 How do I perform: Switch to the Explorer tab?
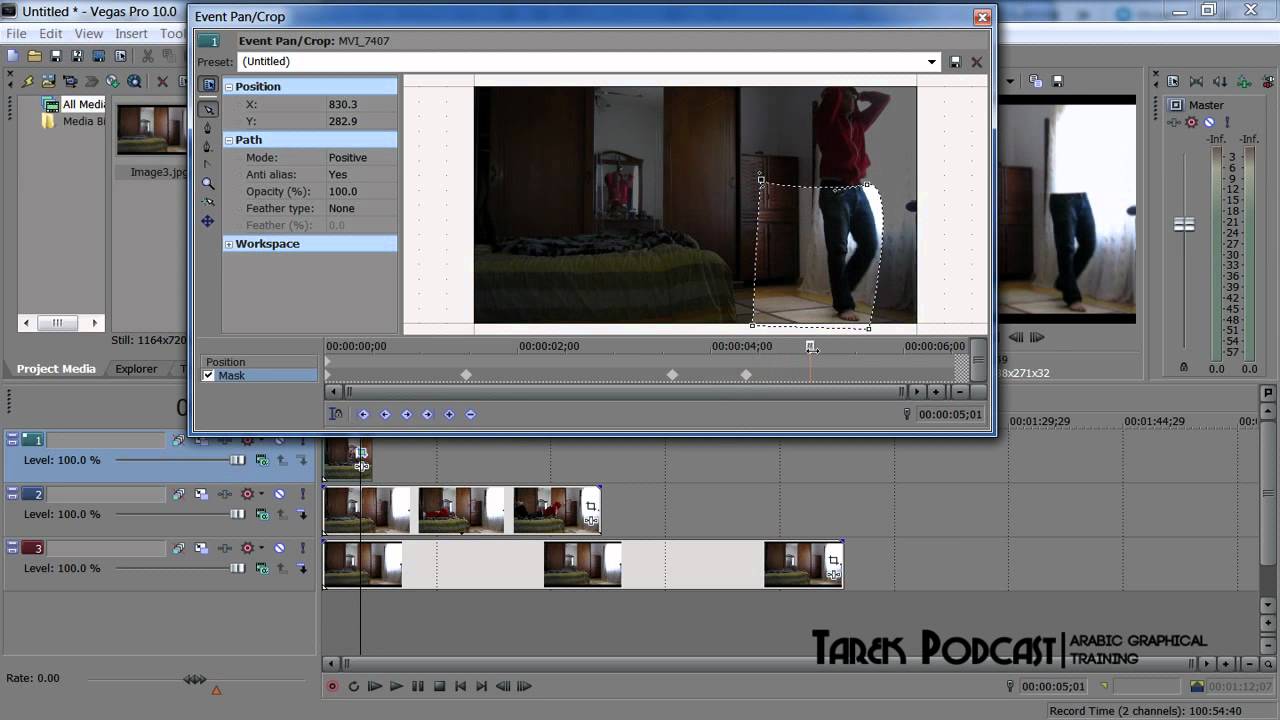(136, 369)
